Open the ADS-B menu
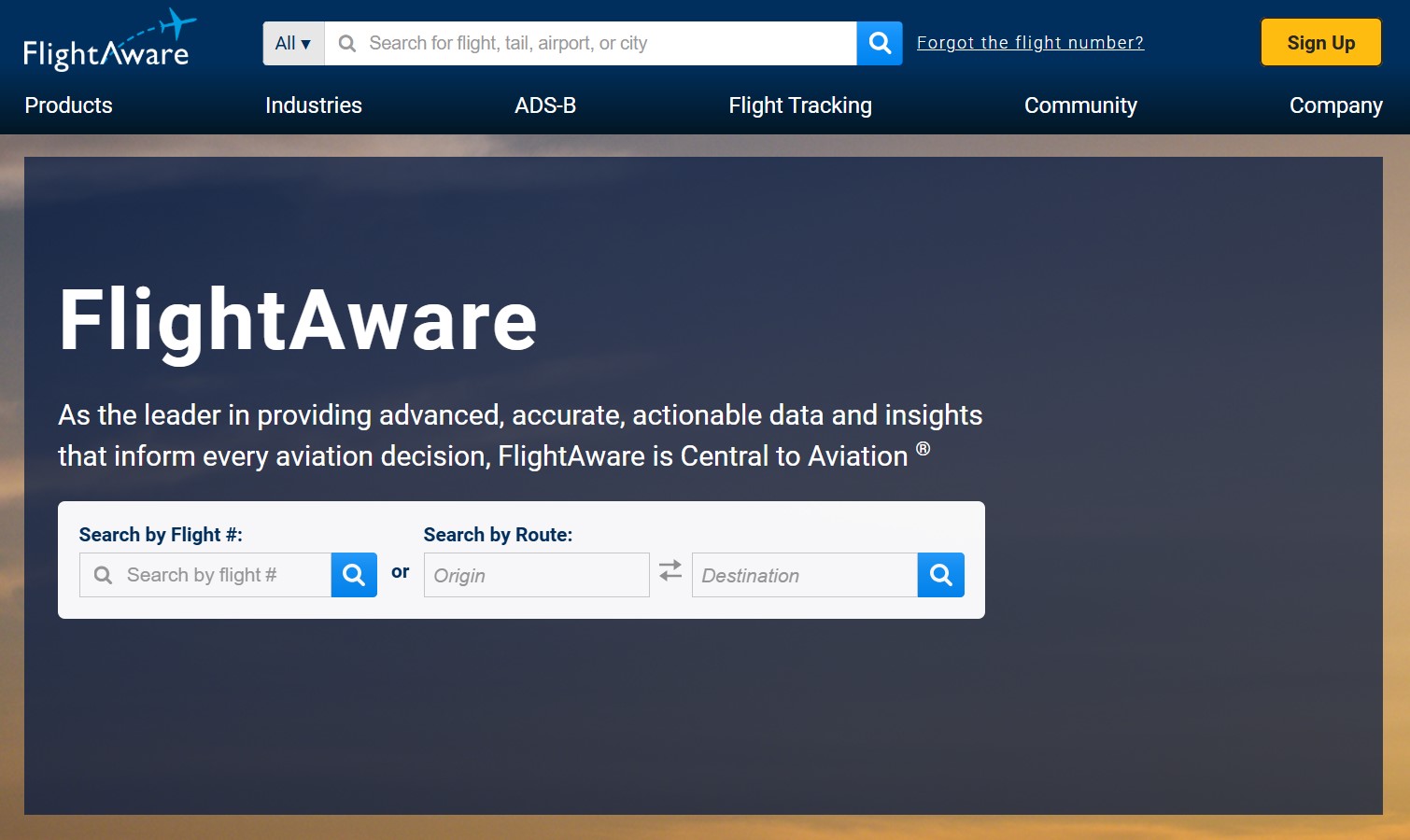This screenshot has width=1410, height=840. coord(545,105)
